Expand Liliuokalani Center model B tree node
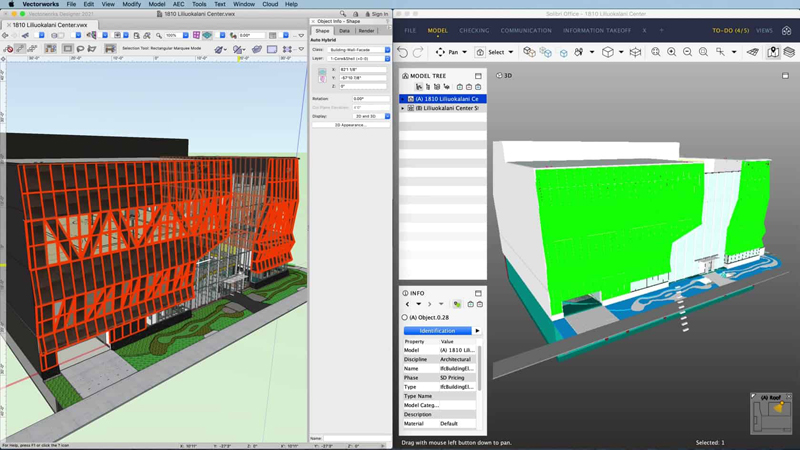 403,108
